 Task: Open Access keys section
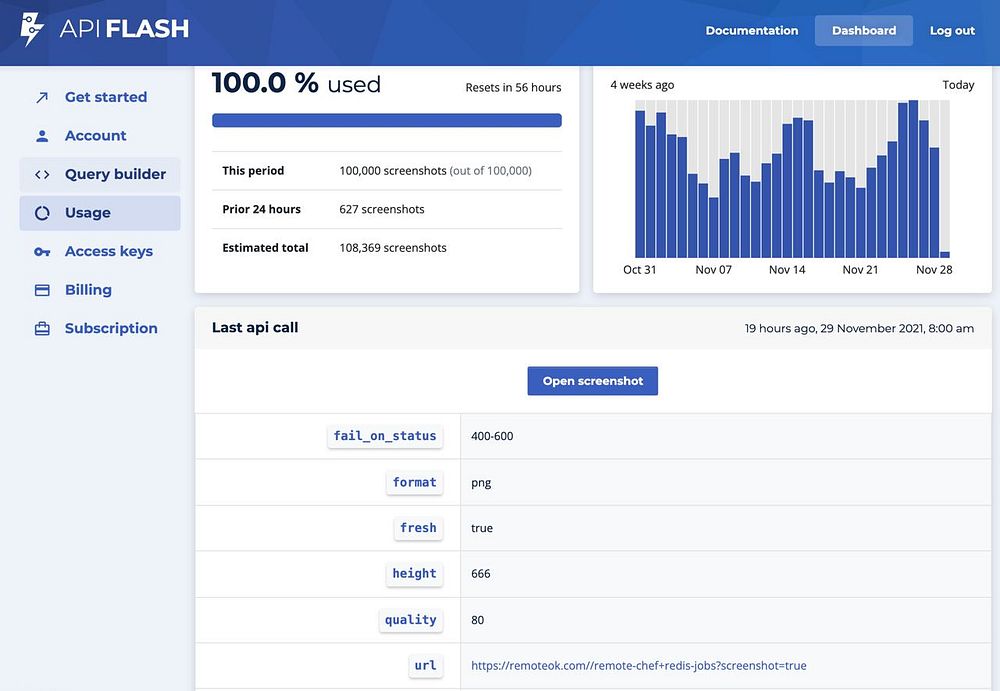[x=99, y=251]
